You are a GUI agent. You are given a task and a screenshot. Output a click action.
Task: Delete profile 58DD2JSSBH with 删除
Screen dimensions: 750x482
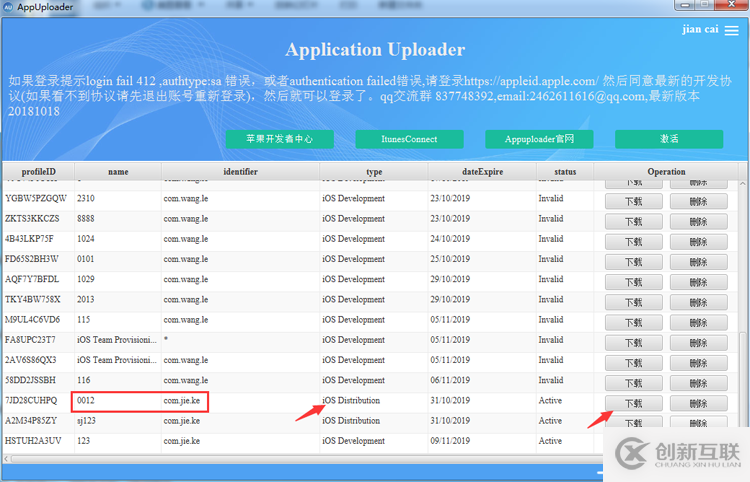[698, 383]
